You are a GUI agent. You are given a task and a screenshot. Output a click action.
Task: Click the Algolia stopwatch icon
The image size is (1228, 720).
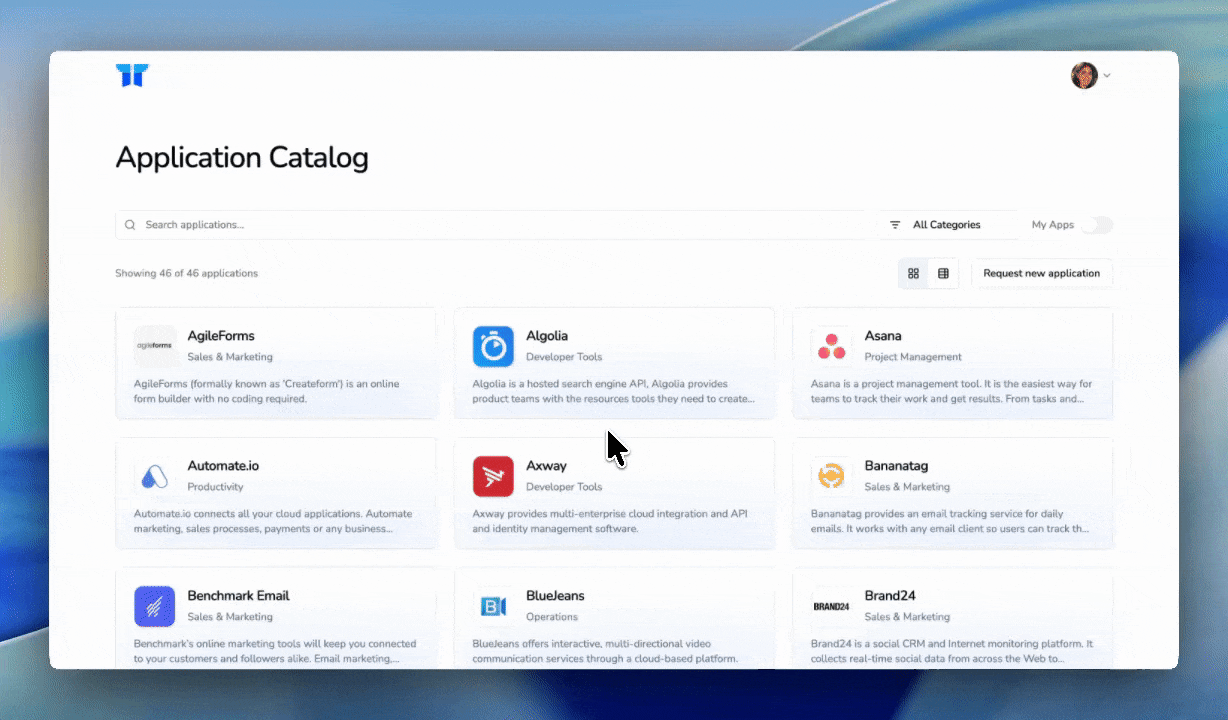point(493,346)
